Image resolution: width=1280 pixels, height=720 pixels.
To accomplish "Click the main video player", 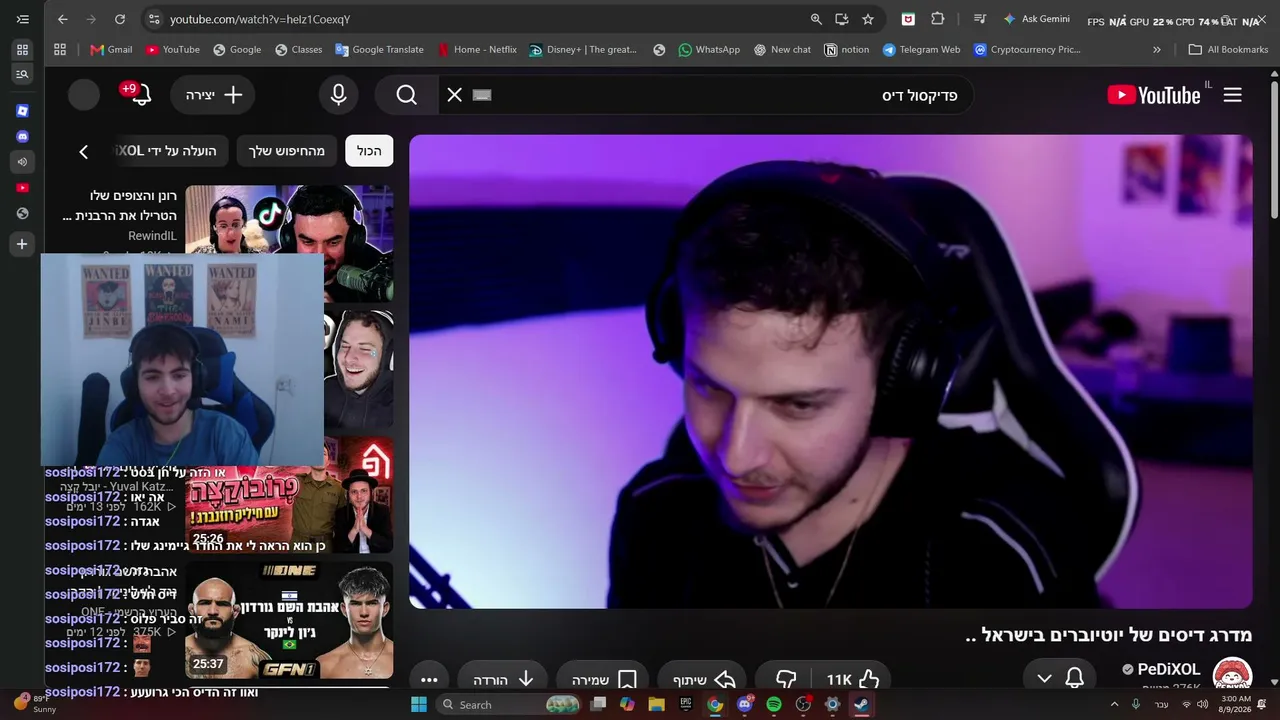I will [831, 372].
